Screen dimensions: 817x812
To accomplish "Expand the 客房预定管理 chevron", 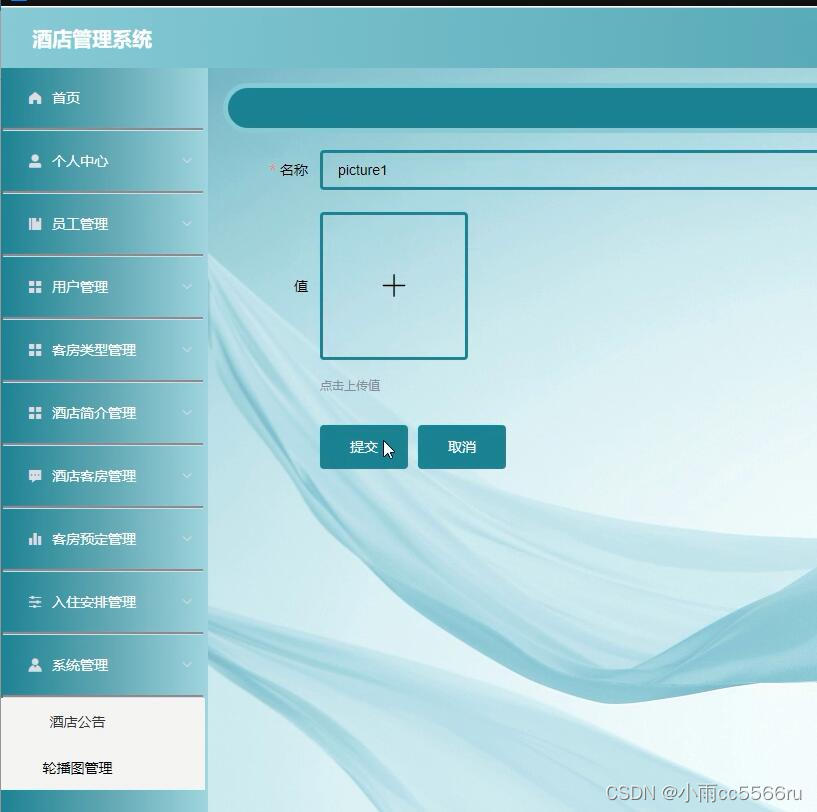I will coord(187,538).
